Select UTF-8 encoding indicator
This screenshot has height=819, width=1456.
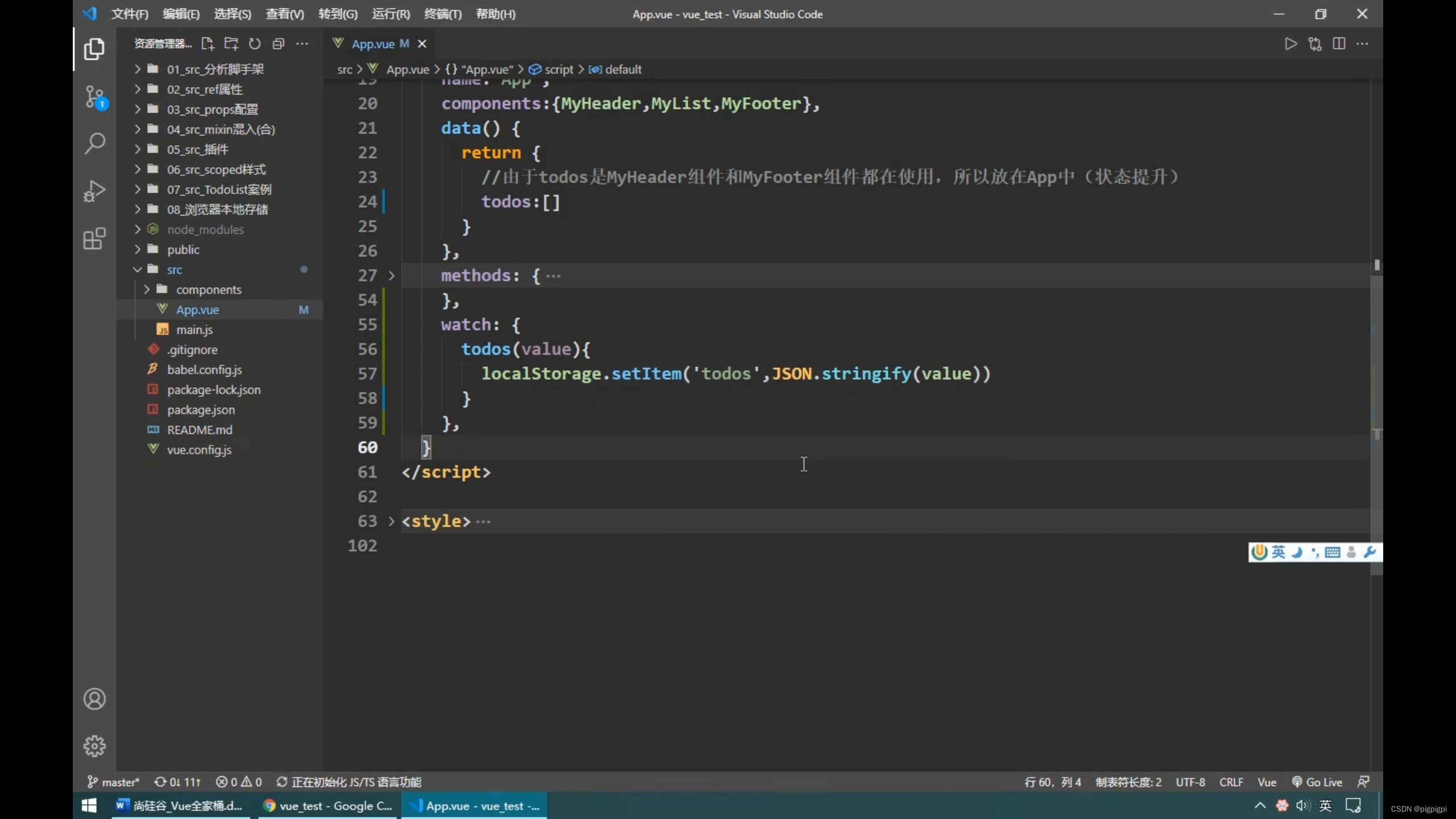(1190, 782)
